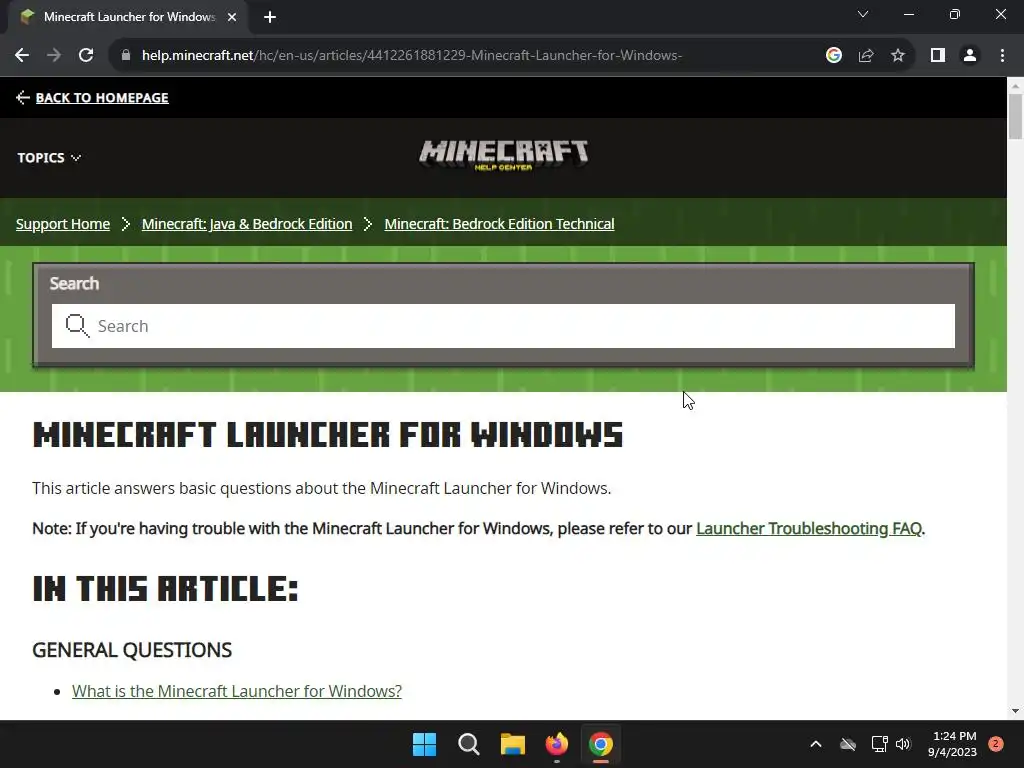Minimize the Chrome window
The width and height of the screenshot is (1024, 768).
click(909, 14)
